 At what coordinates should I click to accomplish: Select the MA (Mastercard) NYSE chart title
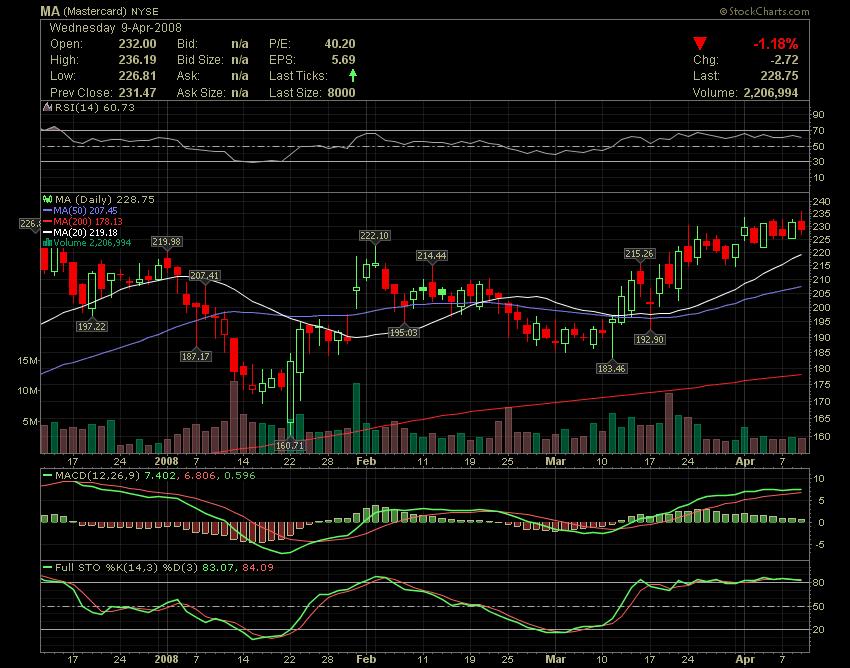click(x=99, y=11)
